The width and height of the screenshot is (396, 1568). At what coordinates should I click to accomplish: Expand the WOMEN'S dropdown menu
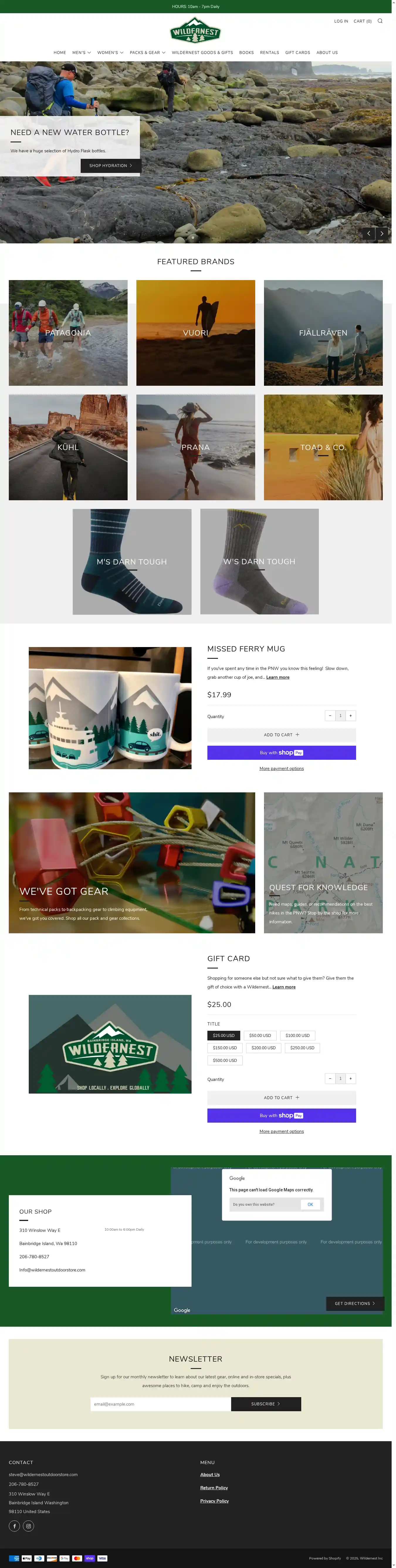110,52
